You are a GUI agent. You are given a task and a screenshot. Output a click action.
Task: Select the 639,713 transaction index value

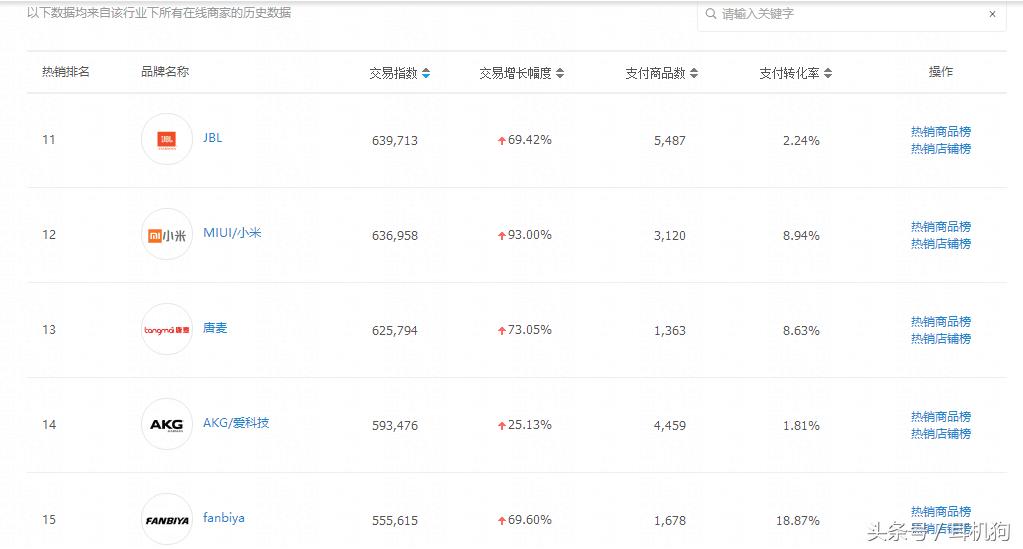coord(395,140)
